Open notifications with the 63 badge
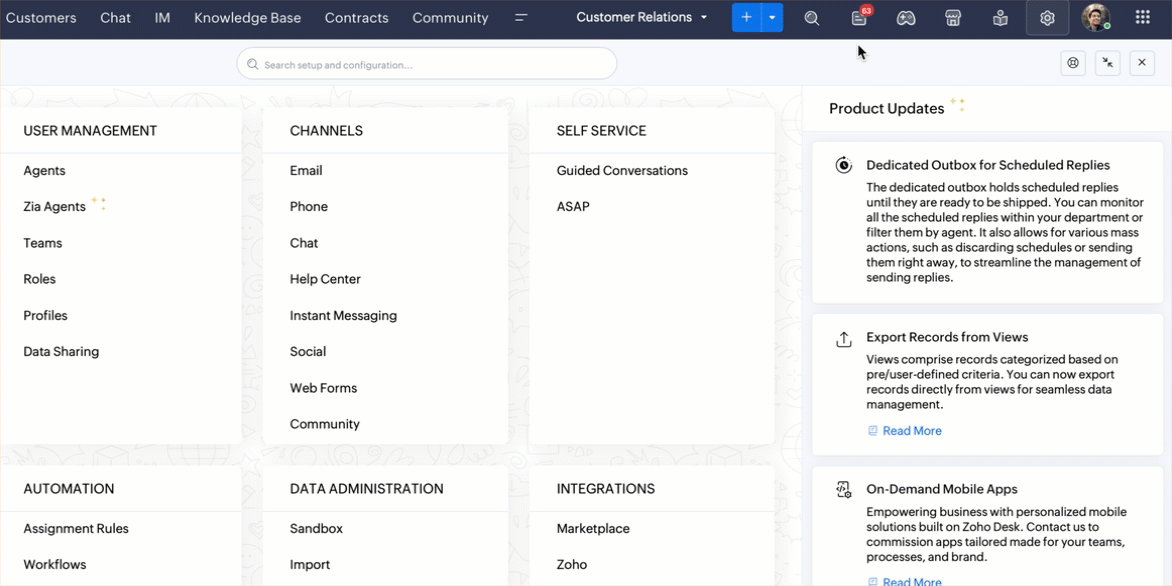This screenshot has height=586, width=1172. pyautogui.click(x=859, y=18)
